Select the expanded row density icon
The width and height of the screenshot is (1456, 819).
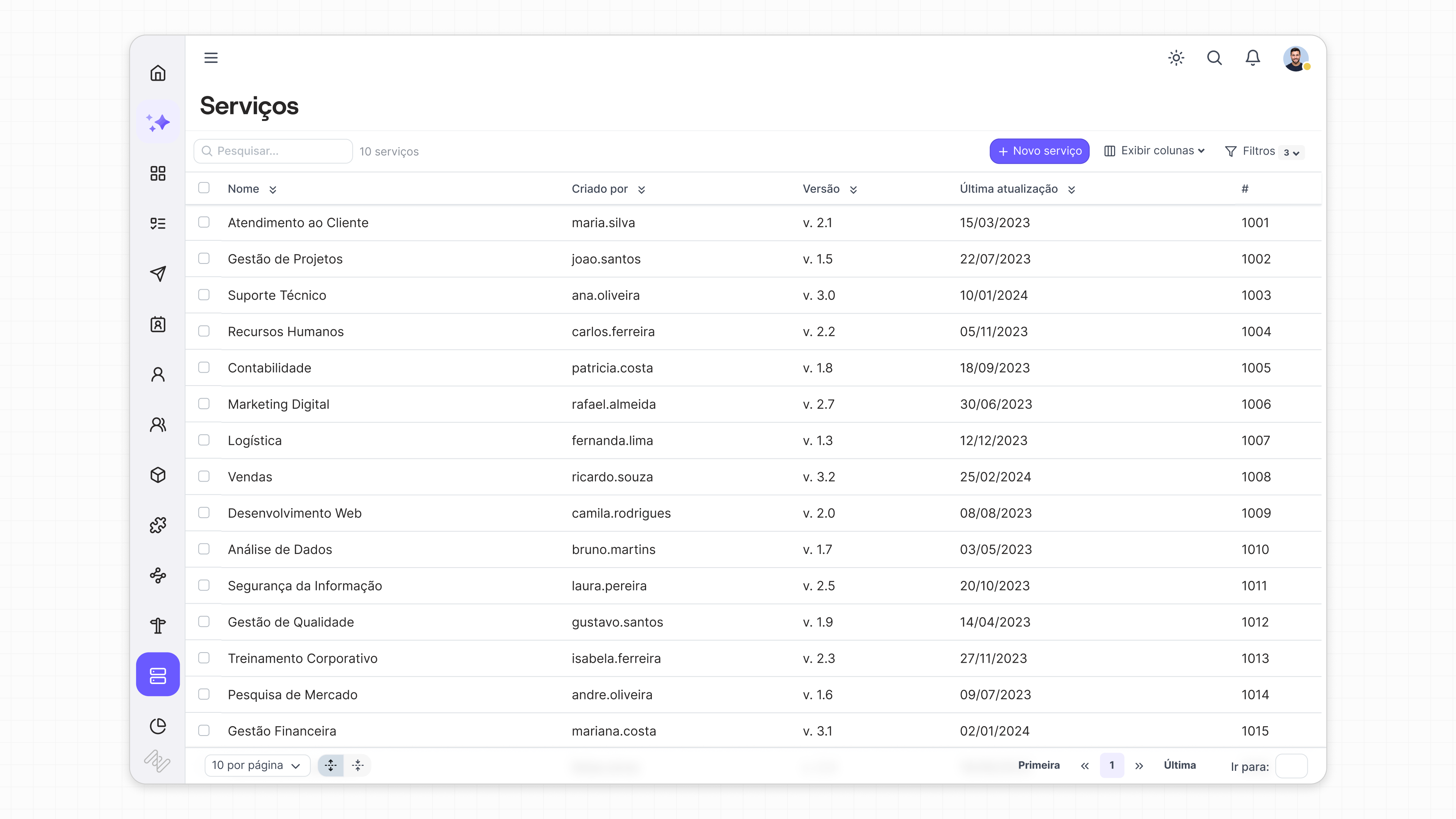(x=331, y=765)
